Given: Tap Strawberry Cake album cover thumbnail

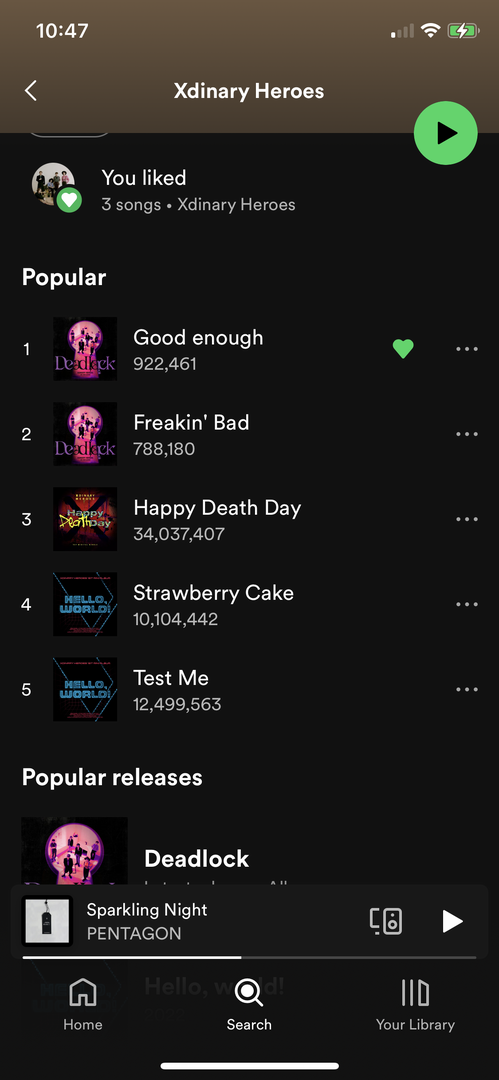Looking at the screenshot, I should (85, 604).
